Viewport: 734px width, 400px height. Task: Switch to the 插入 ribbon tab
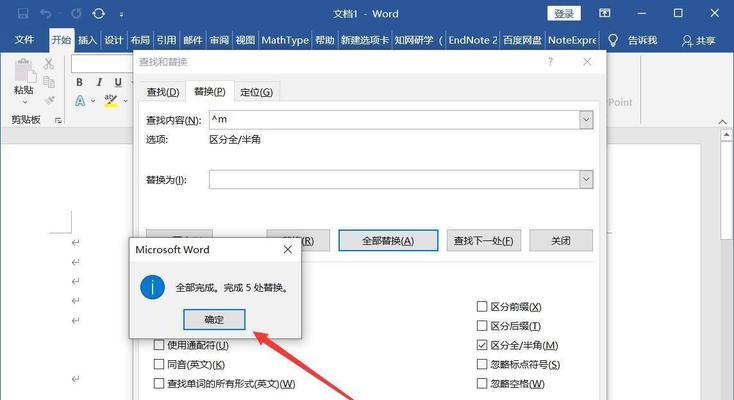coord(87,40)
